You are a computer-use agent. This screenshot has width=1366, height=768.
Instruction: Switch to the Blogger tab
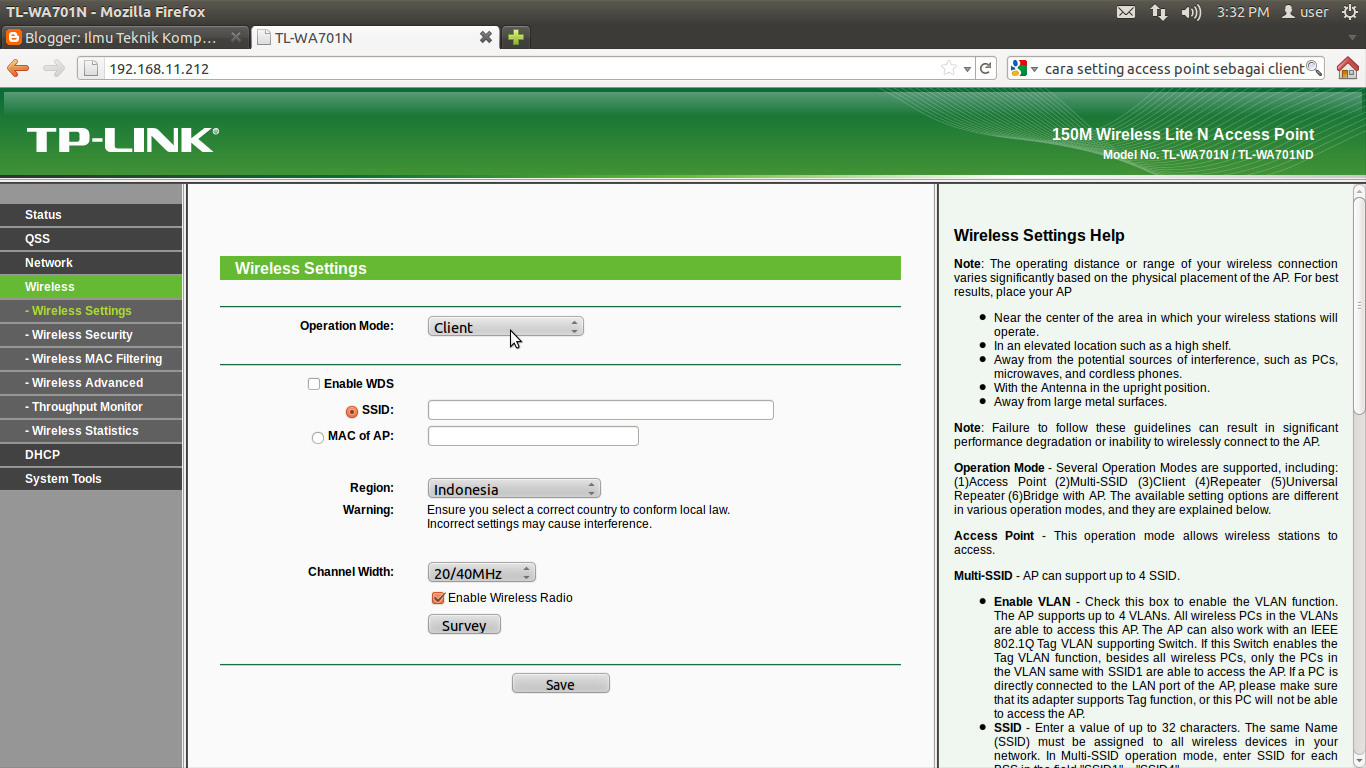coord(120,36)
